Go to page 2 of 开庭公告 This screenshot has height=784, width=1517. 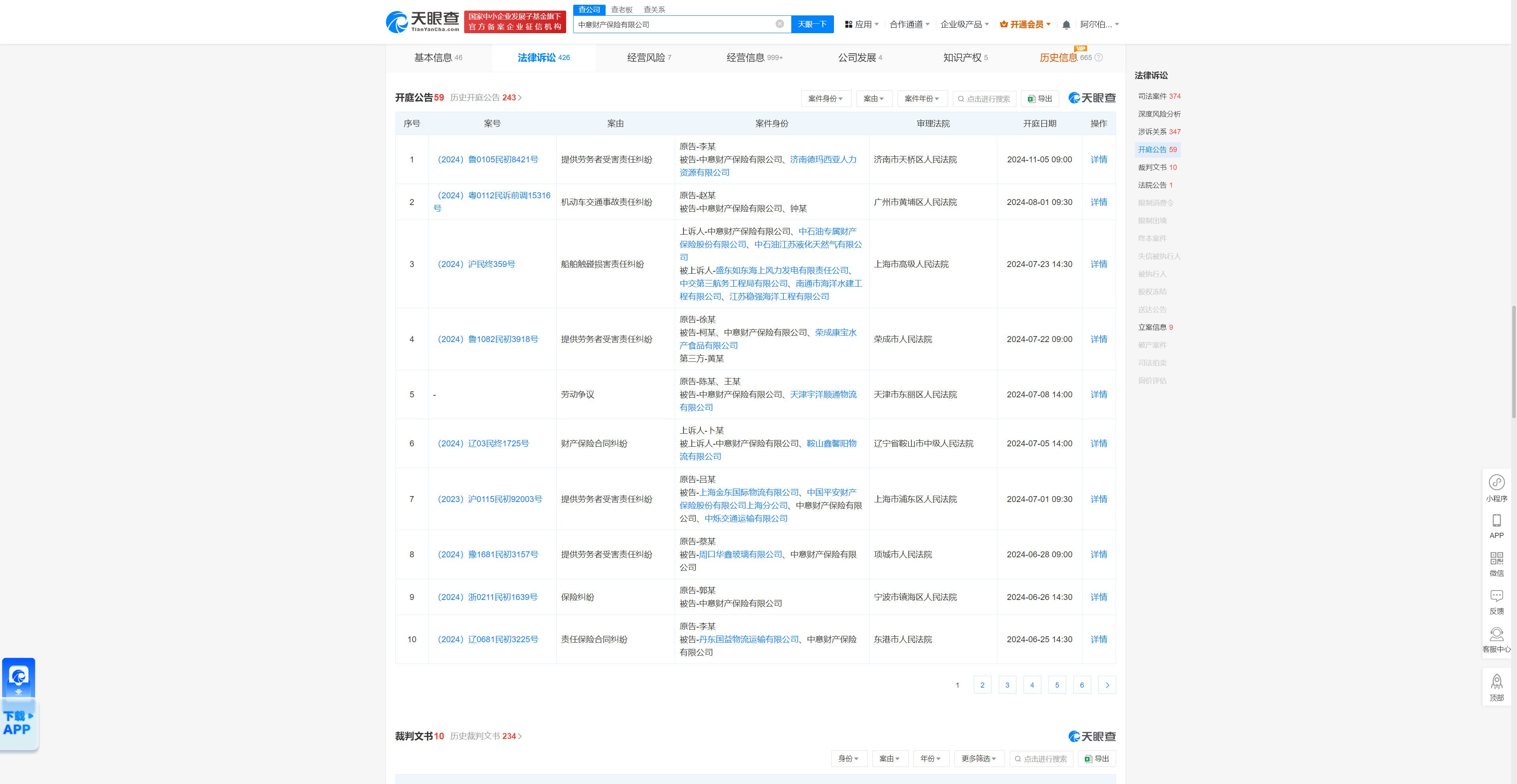click(982, 685)
